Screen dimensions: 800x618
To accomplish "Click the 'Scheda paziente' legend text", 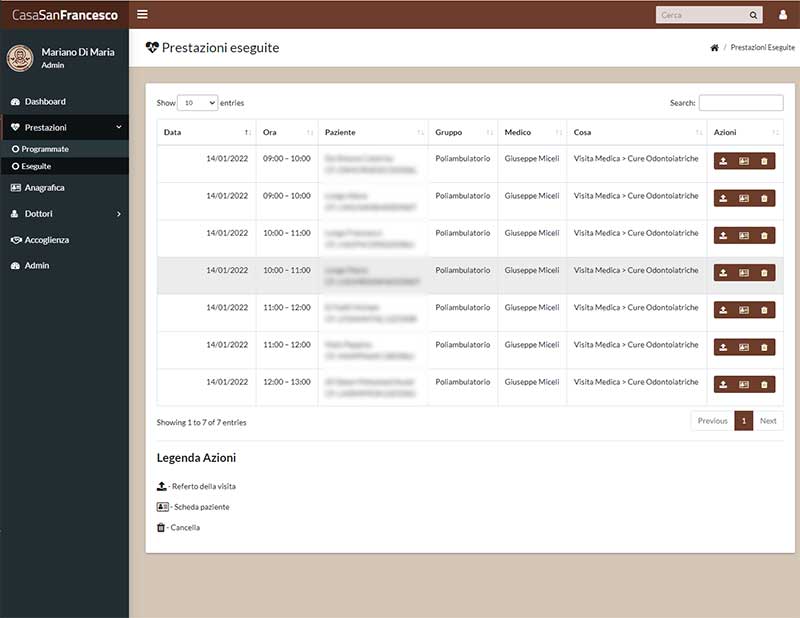I will (202, 507).
